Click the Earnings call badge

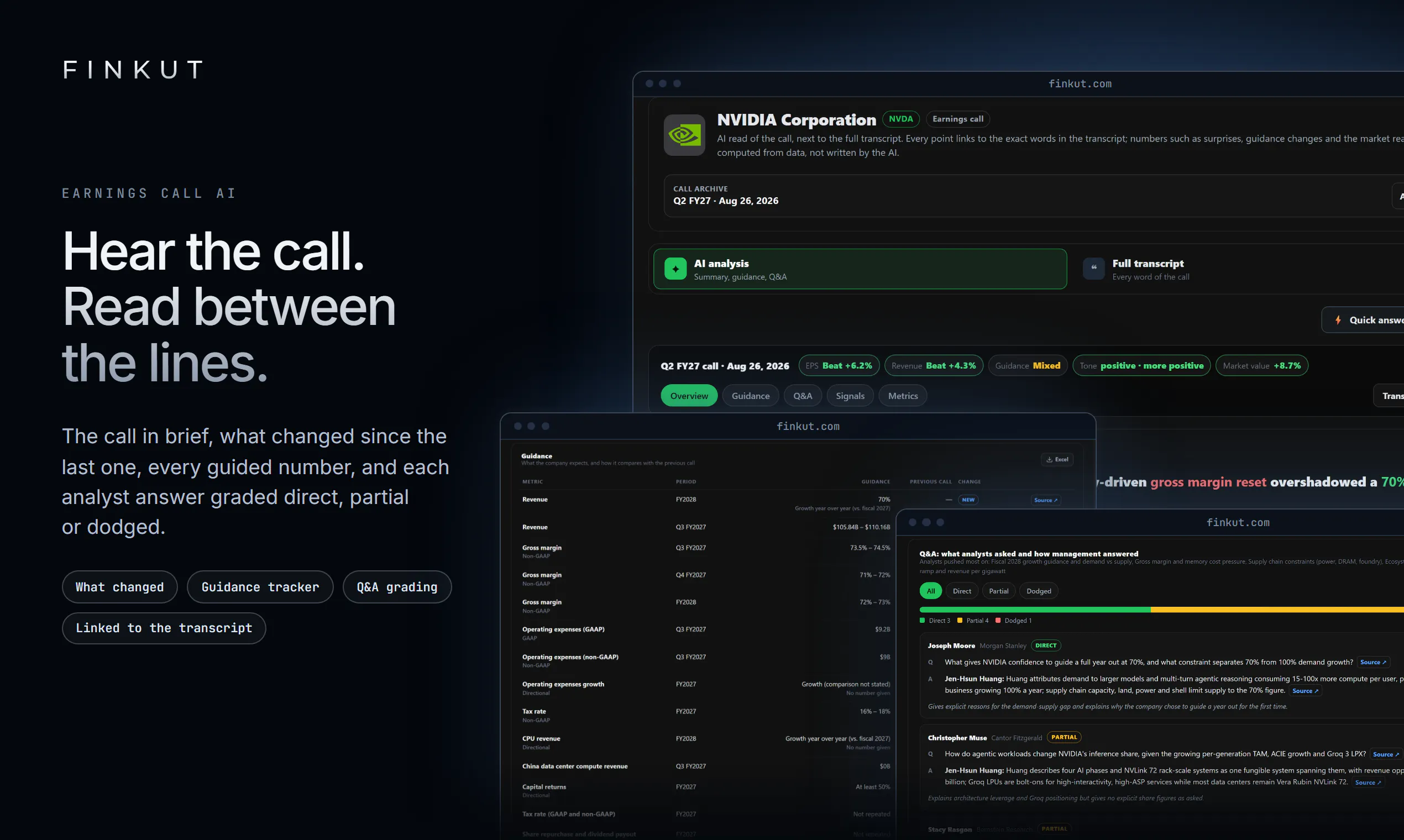point(957,119)
